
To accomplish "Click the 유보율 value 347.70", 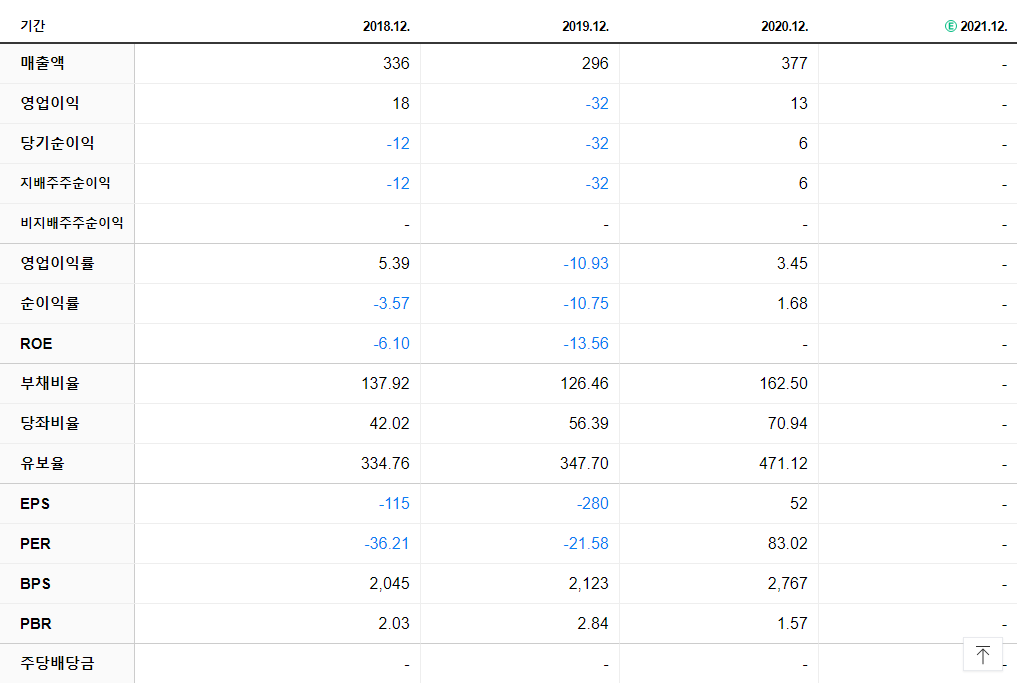I will pyautogui.click(x=584, y=464).
